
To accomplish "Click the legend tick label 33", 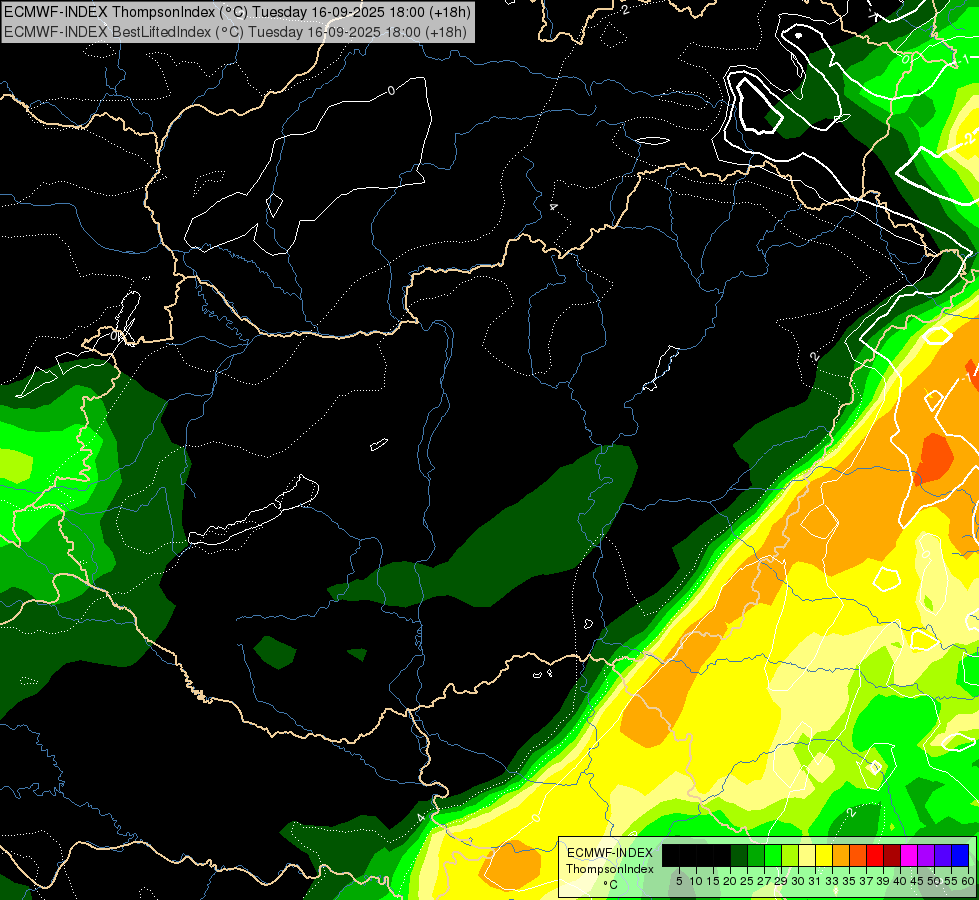I will pyautogui.click(x=832, y=881).
